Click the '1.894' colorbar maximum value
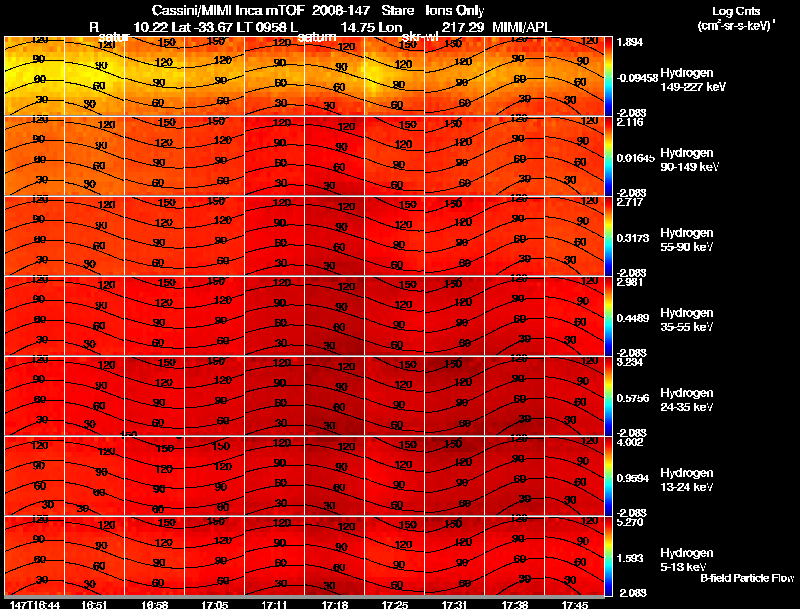800x609 pixels. pos(630,42)
